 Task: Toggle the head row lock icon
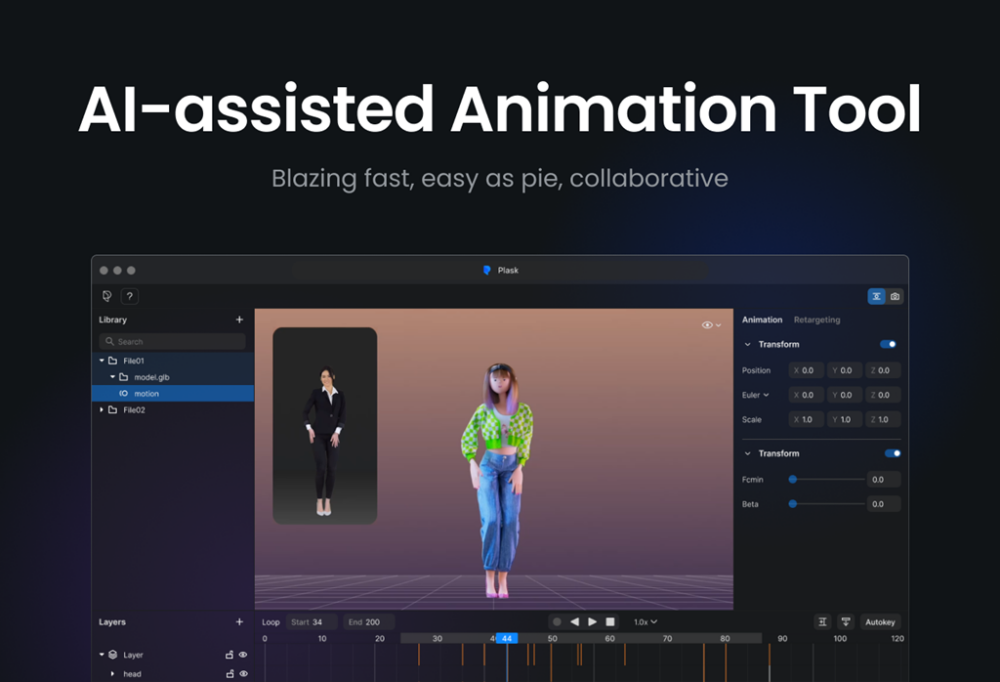click(x=230, y=674)
